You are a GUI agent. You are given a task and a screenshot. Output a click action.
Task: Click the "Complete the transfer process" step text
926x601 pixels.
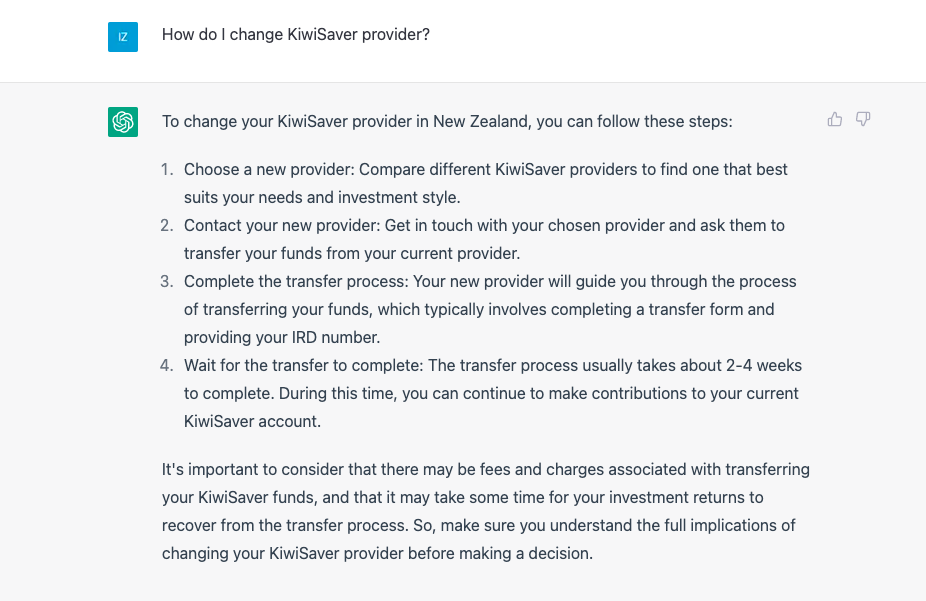(x=296, y=282)
